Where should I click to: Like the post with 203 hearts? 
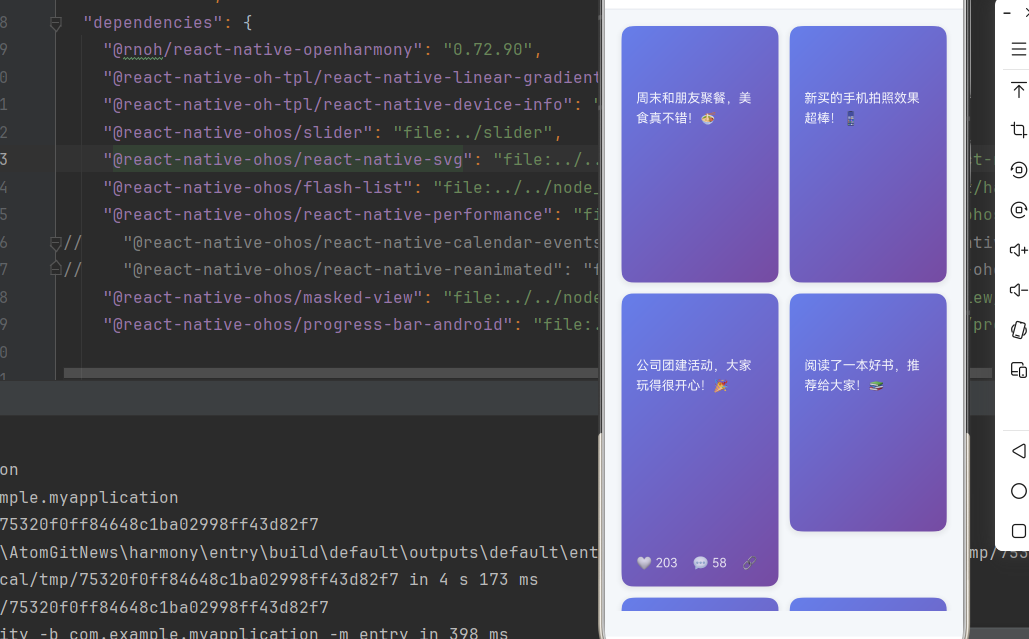coord(657,563)
